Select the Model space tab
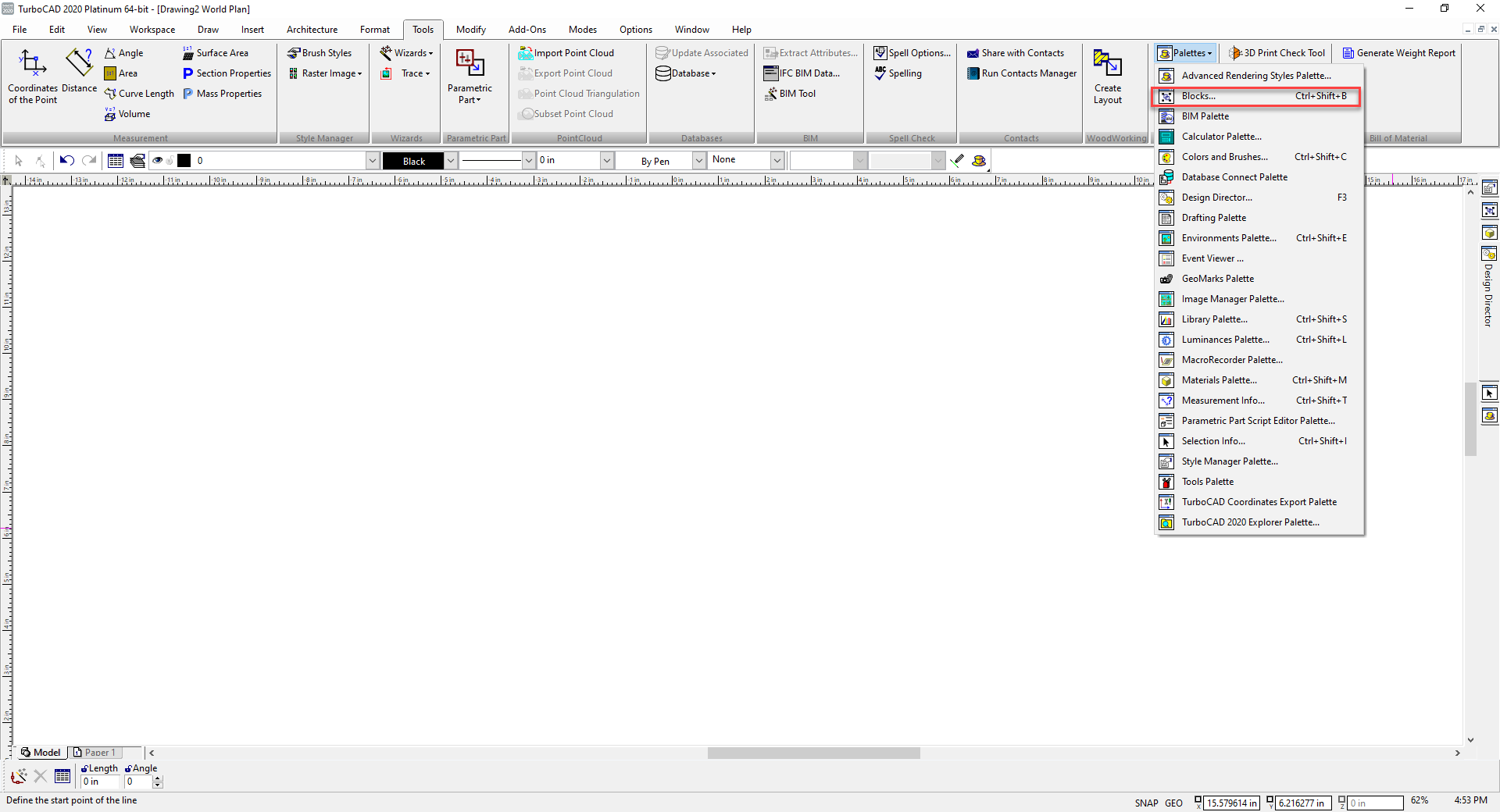The image size is (1500, 812). 41,753
